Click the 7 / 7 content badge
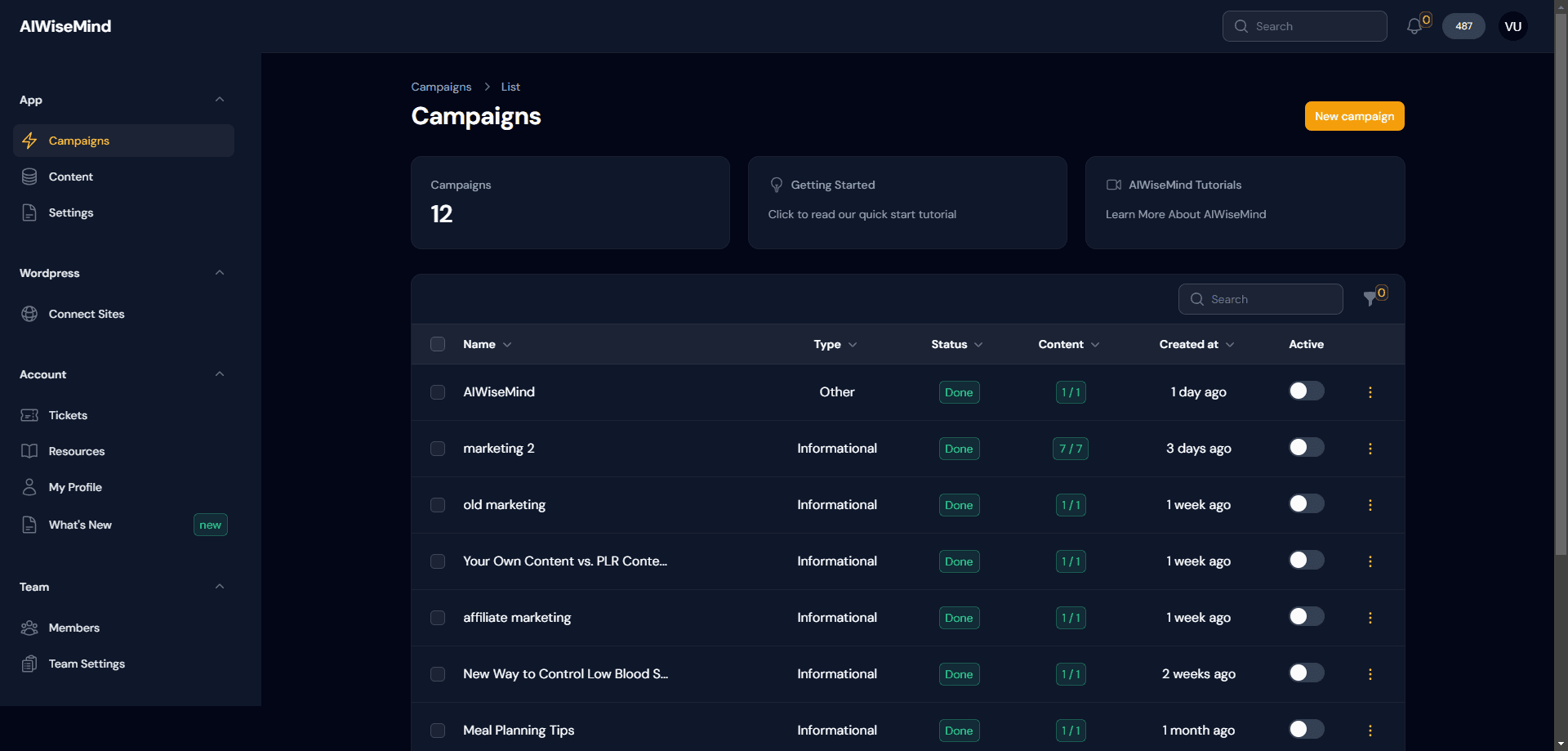The image size is (1568, 751). tap(1071, 449)
